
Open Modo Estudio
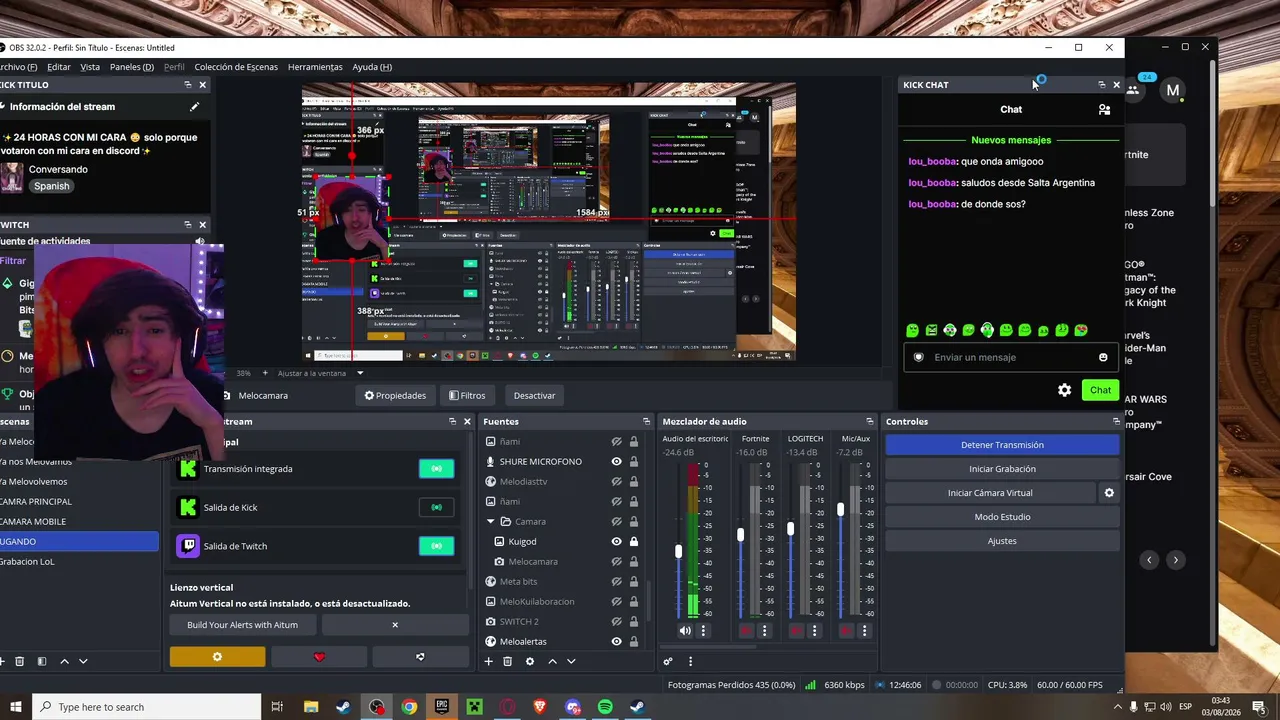[1002, 517]
